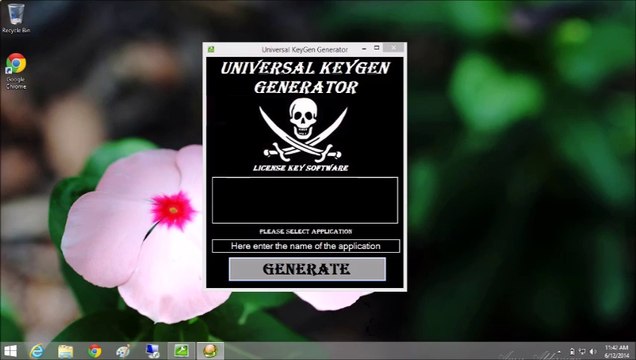Image resolution: width=636 pixels, height=360 pixels.
Task: Close the Universal KeyGen Generator window
Action: [393, 47]
